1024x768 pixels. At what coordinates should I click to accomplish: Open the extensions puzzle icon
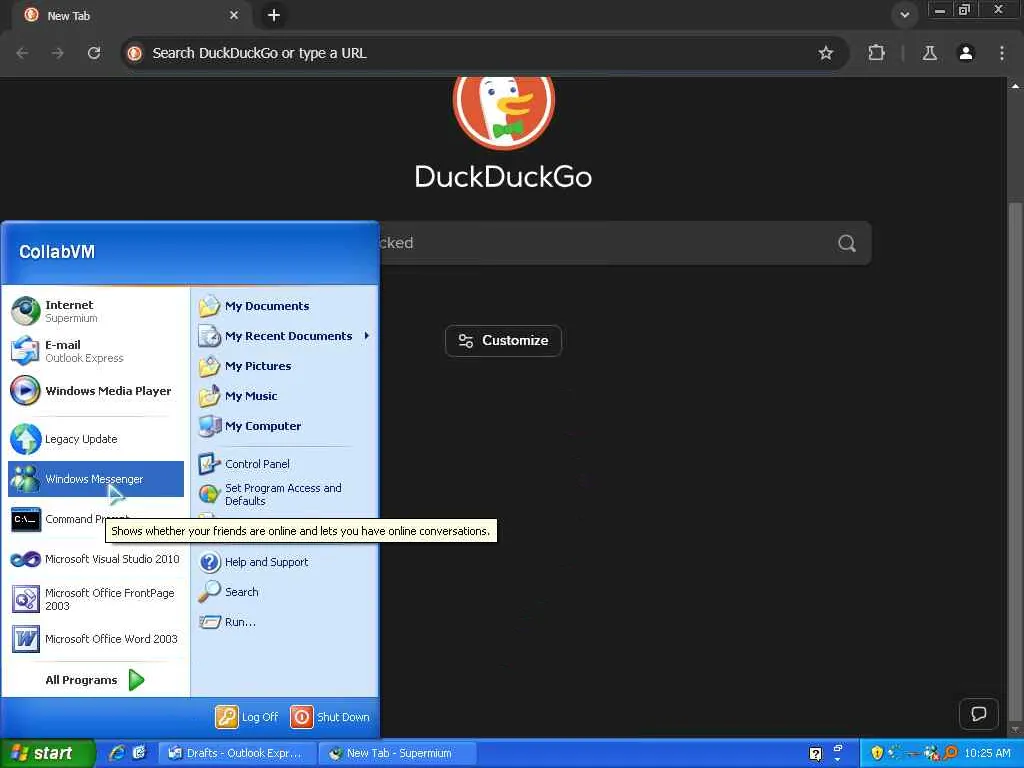(x=876, y=53)
